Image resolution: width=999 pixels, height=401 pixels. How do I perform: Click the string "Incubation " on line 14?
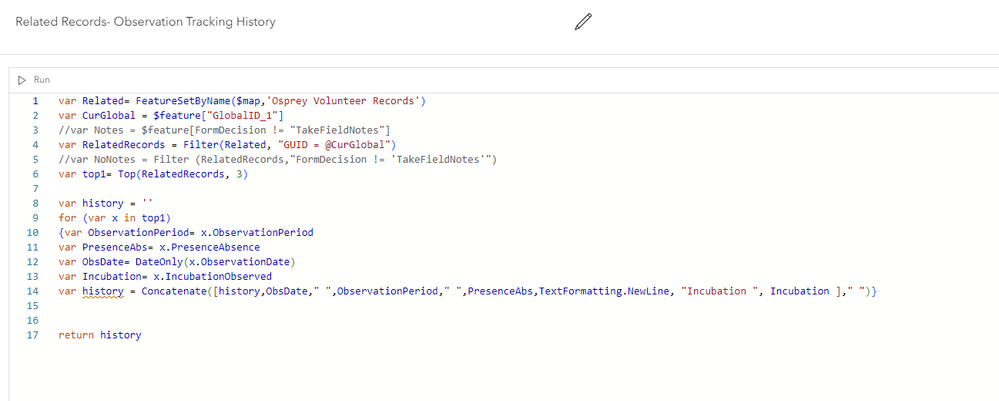721,291
